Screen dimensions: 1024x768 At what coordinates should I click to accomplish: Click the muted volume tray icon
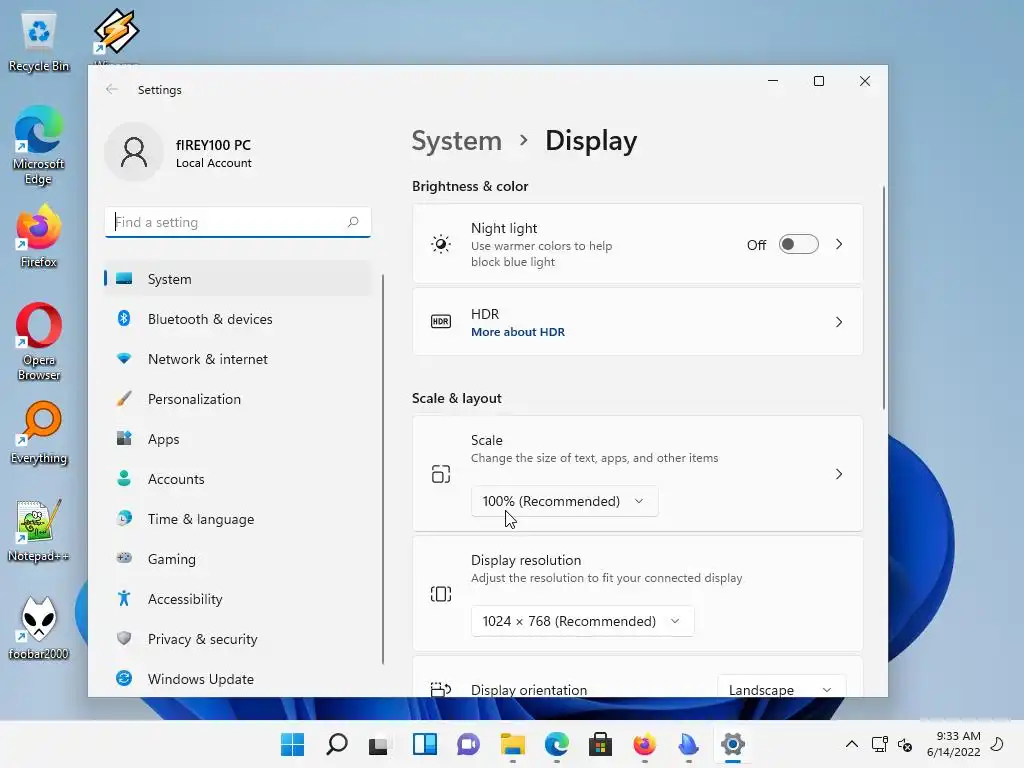(905, 744)
